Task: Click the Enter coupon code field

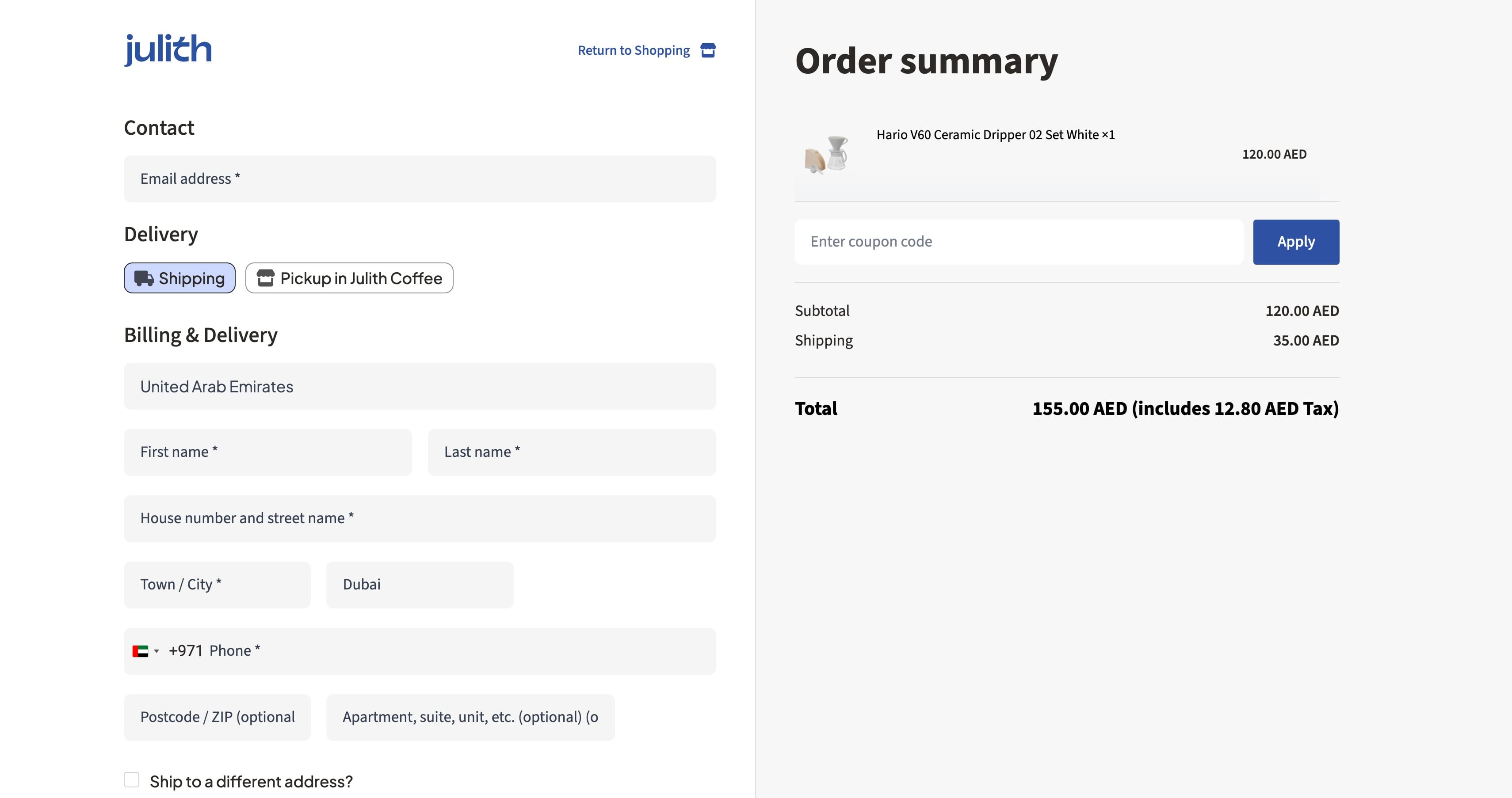Action: [x=1018, y=242]
